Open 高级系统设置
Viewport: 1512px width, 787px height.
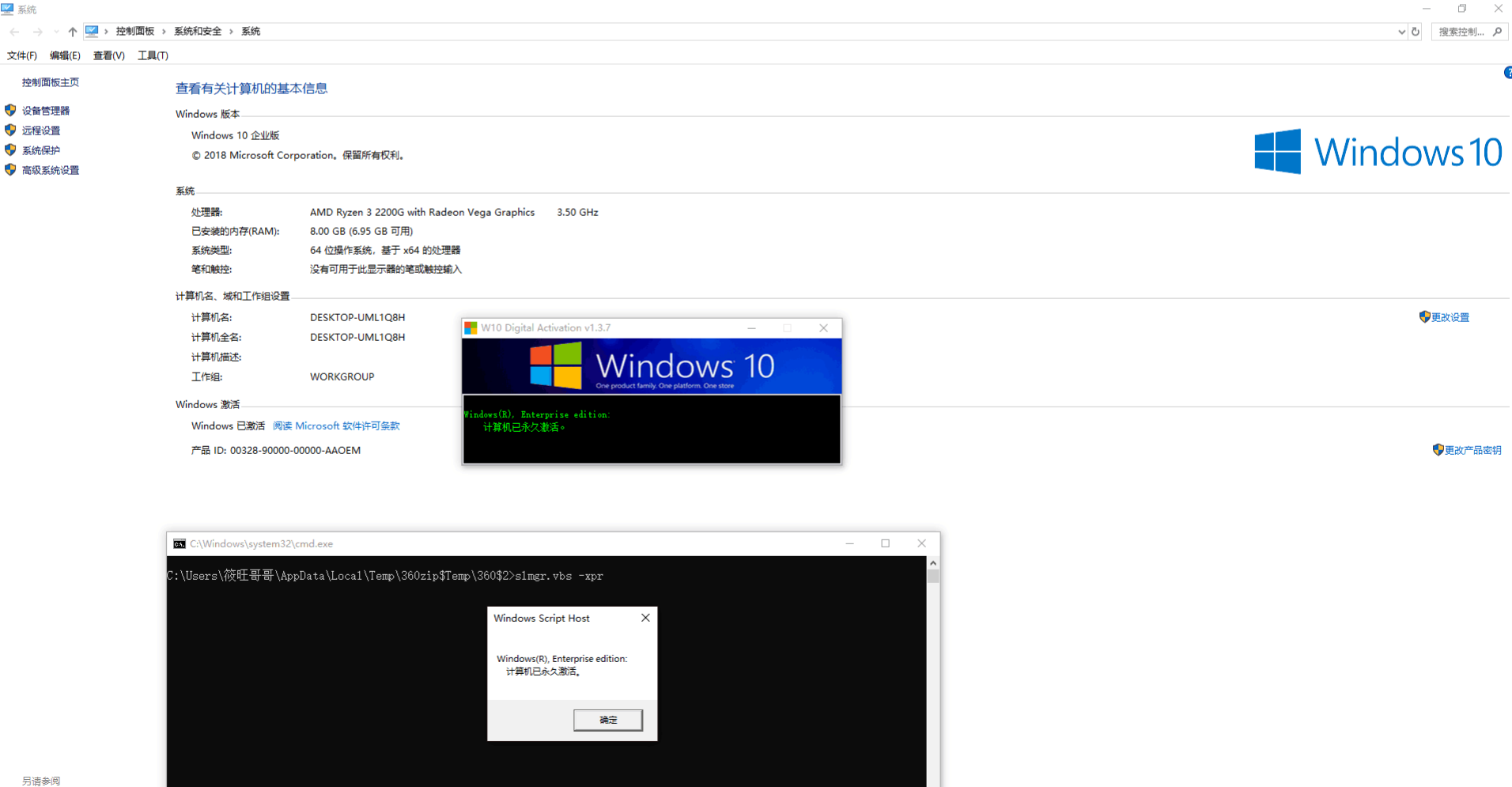[49, 169]
